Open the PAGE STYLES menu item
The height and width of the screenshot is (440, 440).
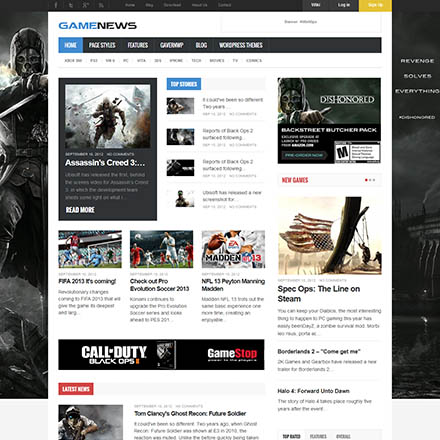point(102,45)
